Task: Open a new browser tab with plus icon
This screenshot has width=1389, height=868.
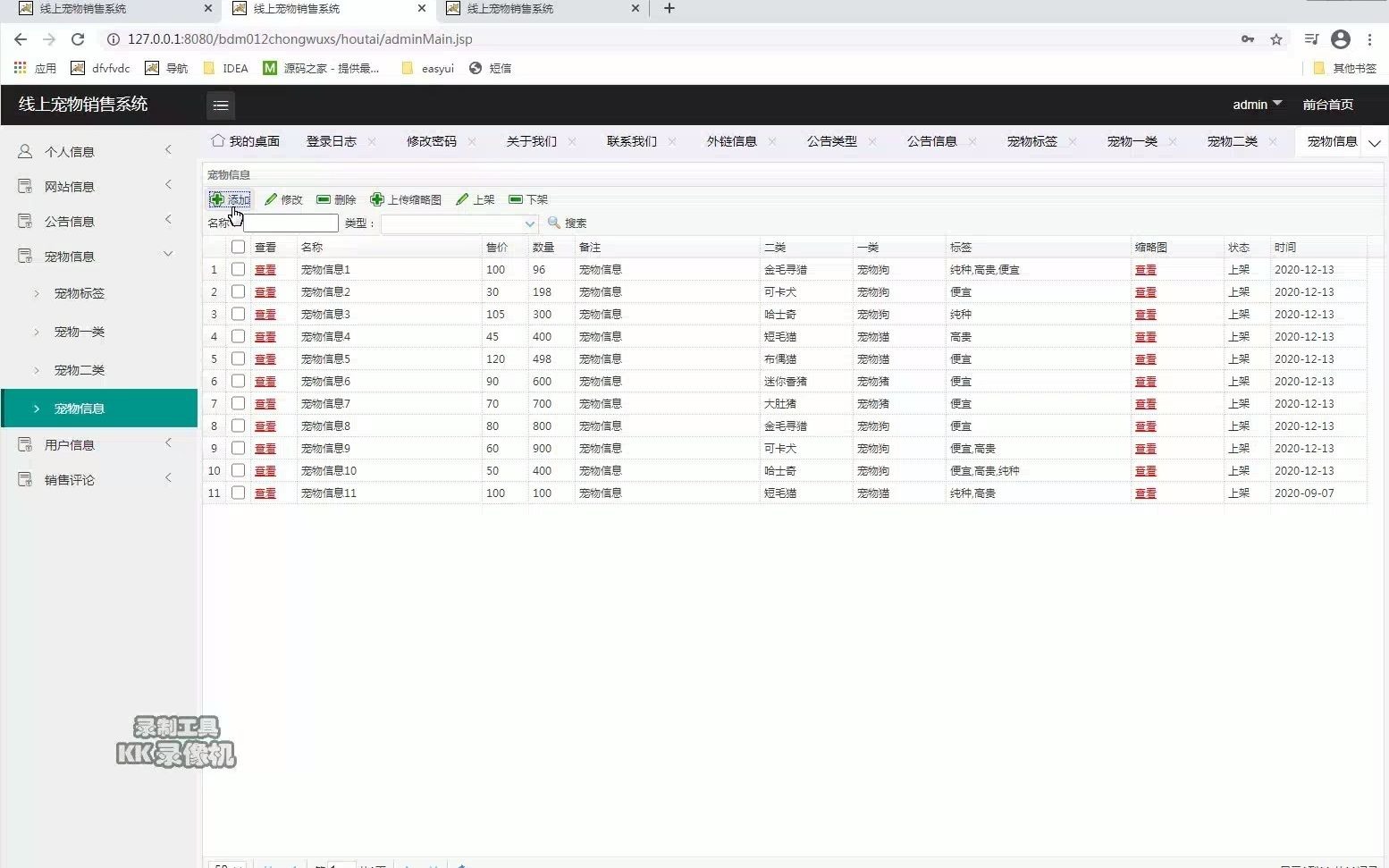Action: point(669,8)
